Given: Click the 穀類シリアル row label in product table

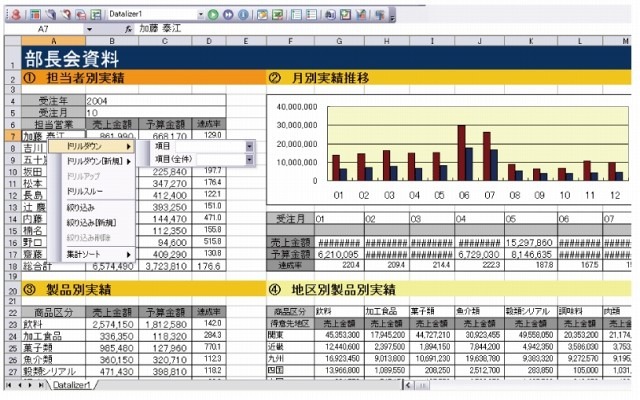Looking at the screenshot, I should click(x=53, y=372).
